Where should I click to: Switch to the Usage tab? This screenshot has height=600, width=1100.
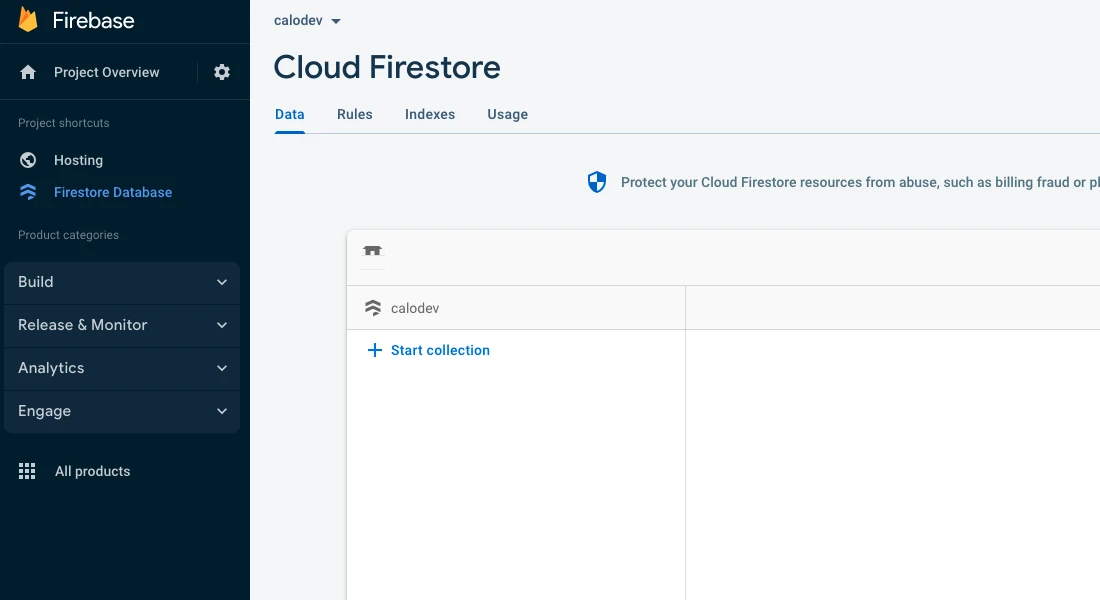coord(508,114)
